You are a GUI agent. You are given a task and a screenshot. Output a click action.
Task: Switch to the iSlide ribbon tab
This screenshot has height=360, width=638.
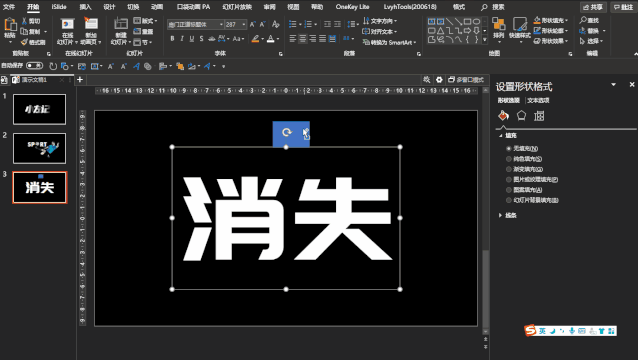59,7
